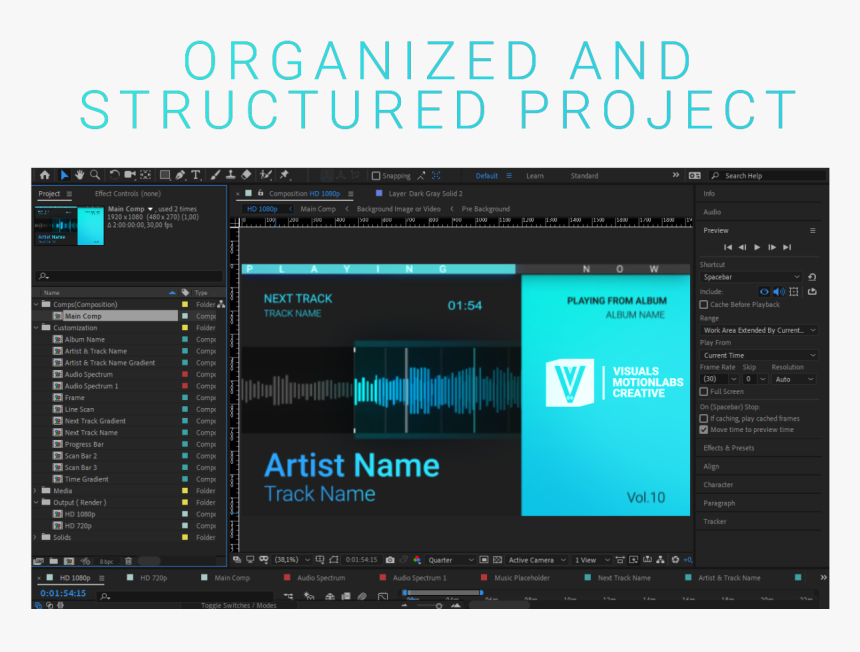Select the Rectangle shape tool
Viewport: 860px width, 652px height.
point(165,175)
